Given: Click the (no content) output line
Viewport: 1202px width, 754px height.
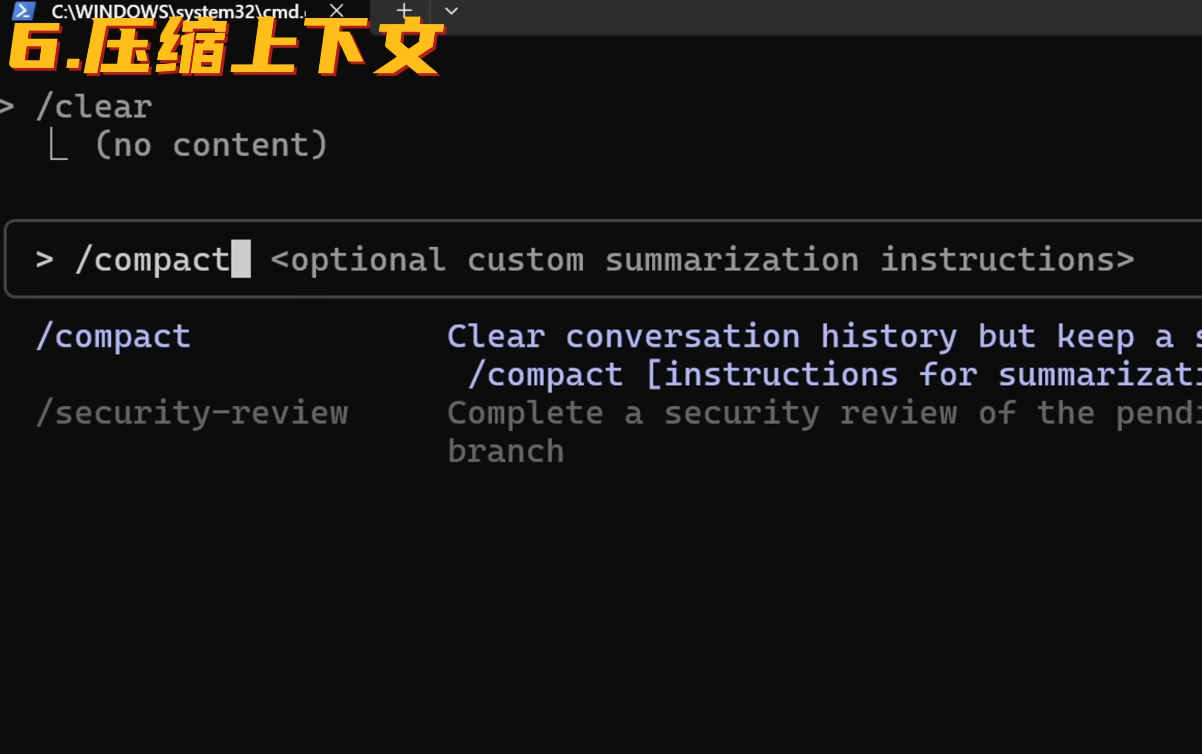Looking at the screenshot, I should click(211, 145).
